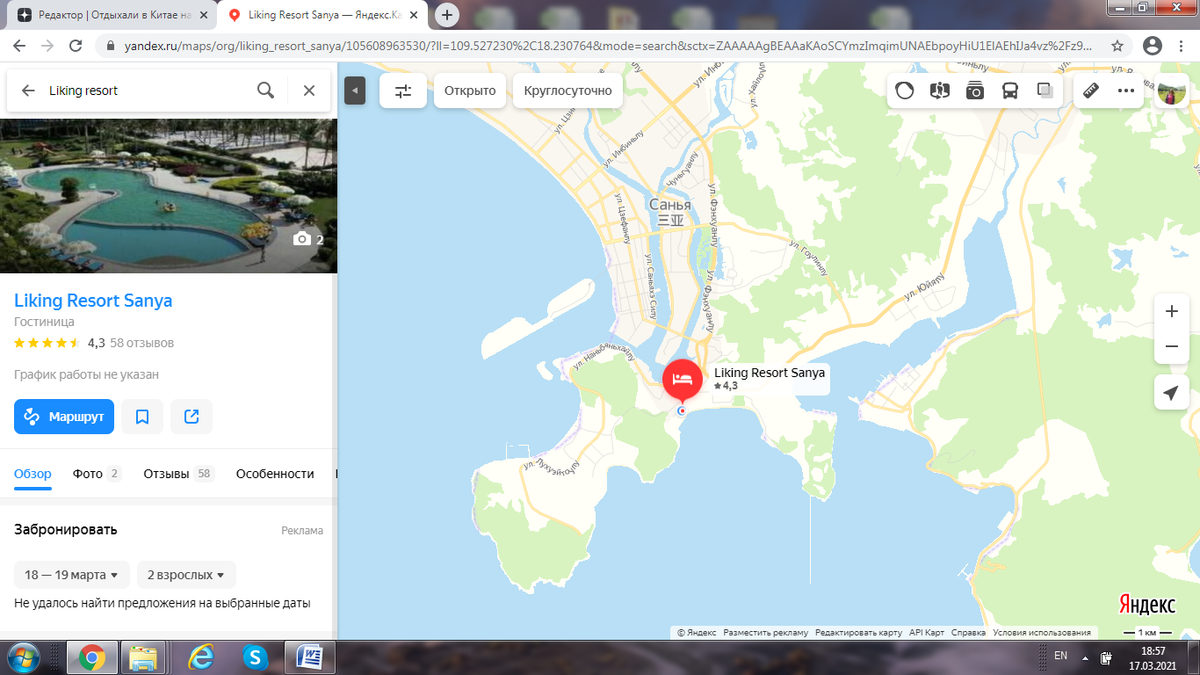Click the EN language indicator in tray
The height and width of the screenshot is (675, 1200).
click(x=1061, y=656)
